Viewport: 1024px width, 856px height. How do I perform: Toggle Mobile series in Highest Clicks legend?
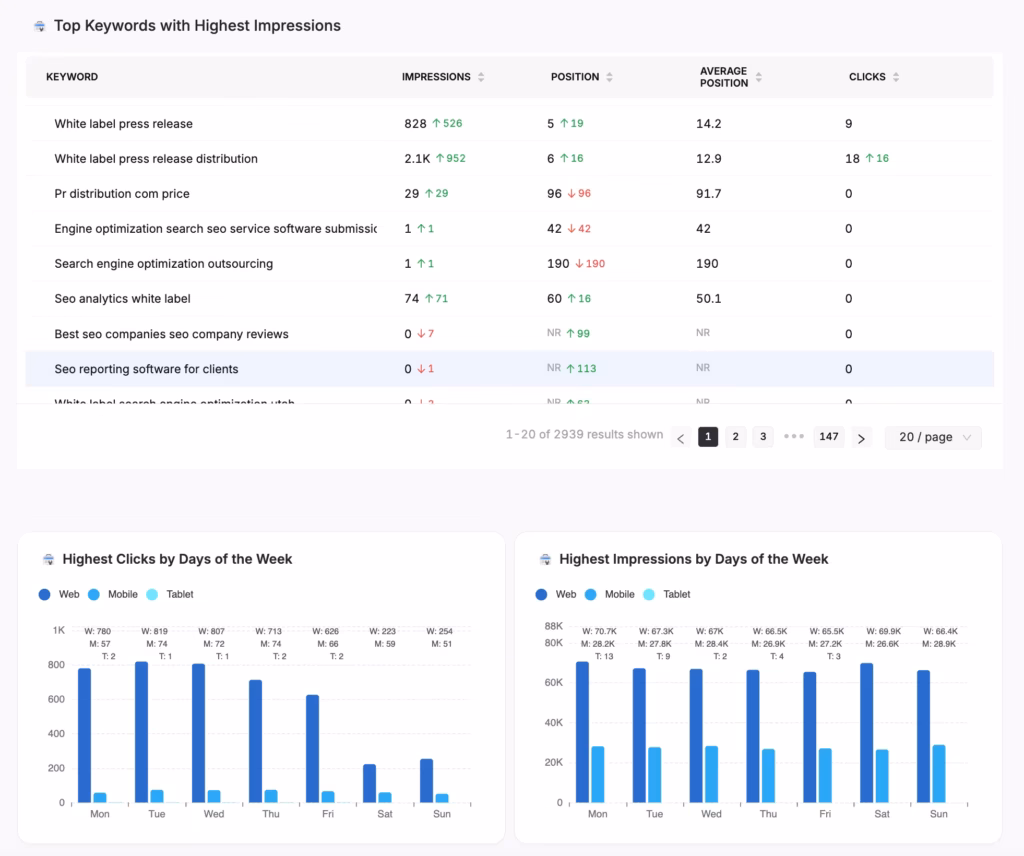click(94, 594)
